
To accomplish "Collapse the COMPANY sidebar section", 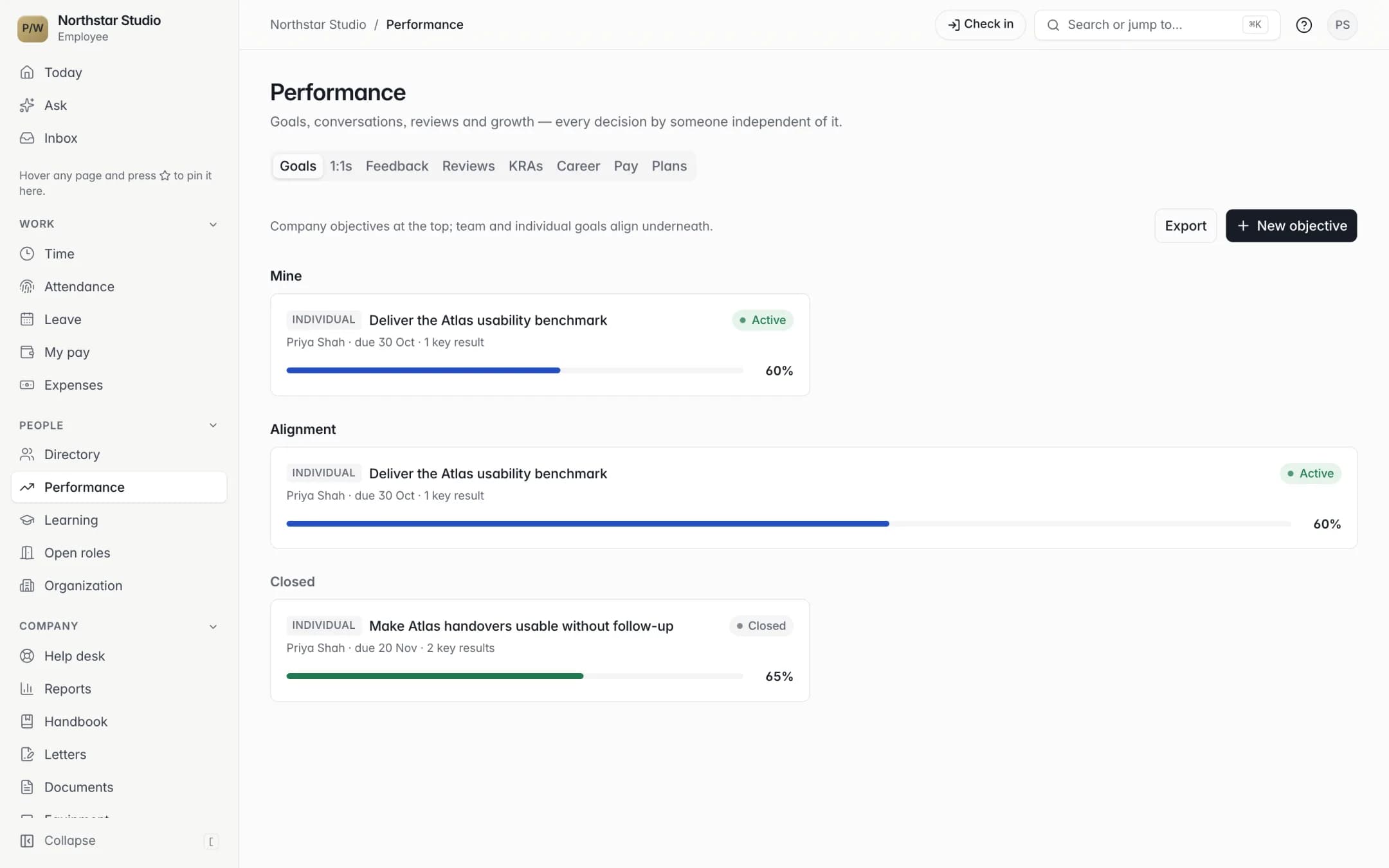I will (x=213, y=626).
